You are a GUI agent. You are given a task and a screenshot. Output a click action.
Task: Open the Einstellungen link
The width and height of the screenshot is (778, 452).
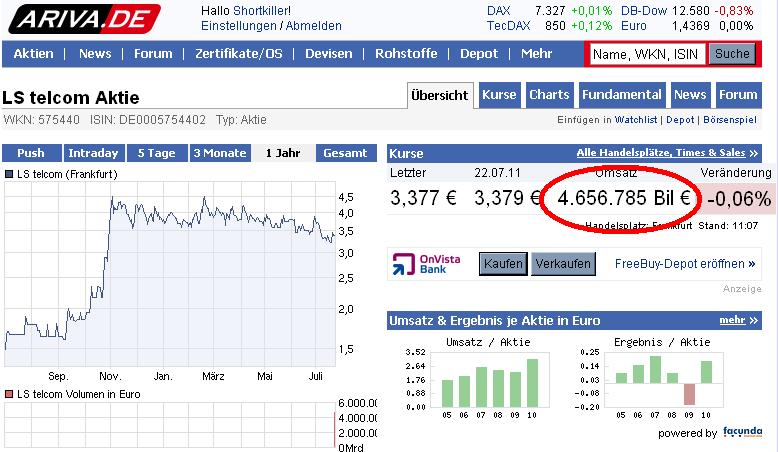pyautogui.click(x=238, y=26)
